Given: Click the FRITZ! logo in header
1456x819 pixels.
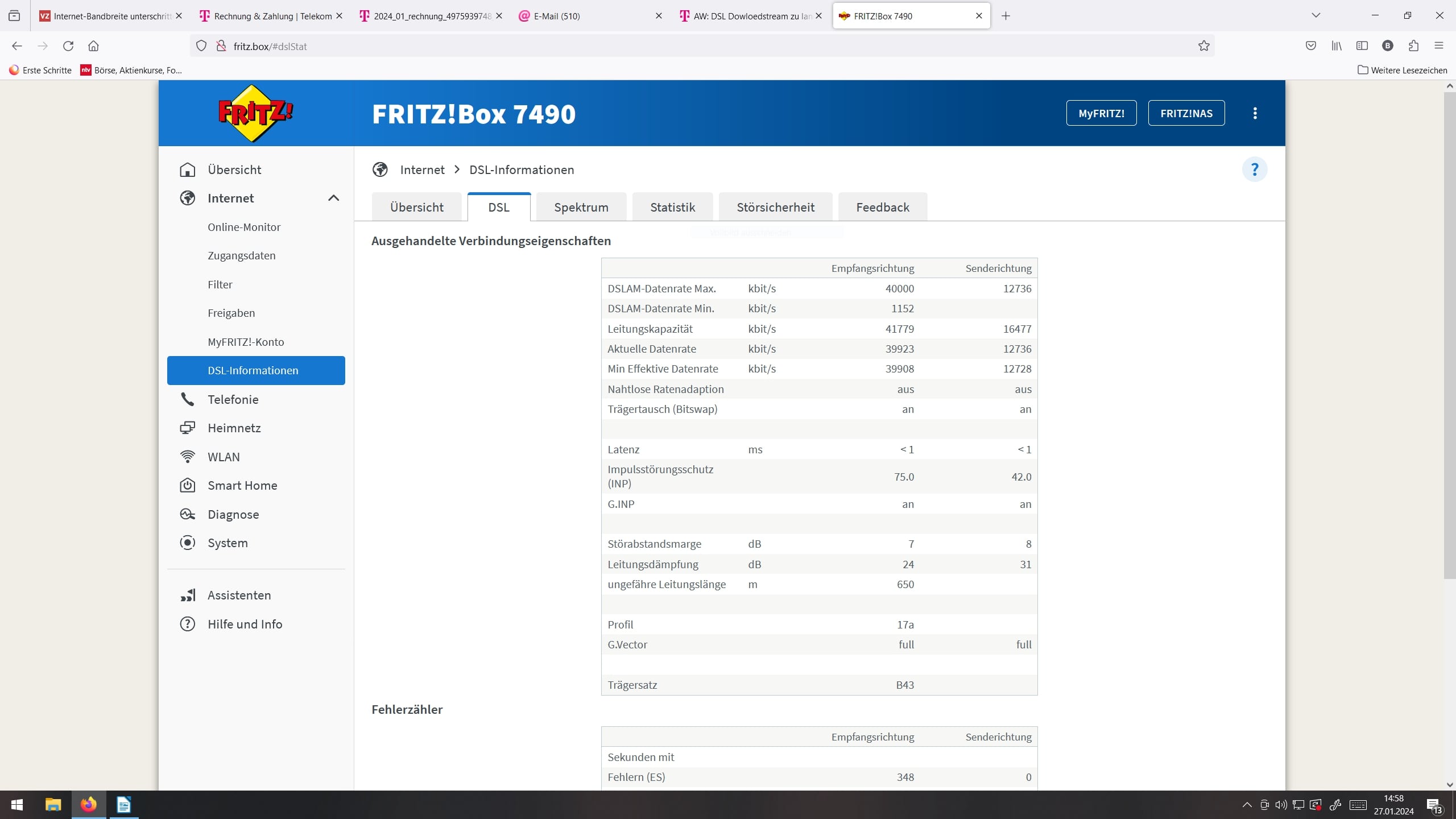Looking at the screenshot, I should [x=255, y=113].
